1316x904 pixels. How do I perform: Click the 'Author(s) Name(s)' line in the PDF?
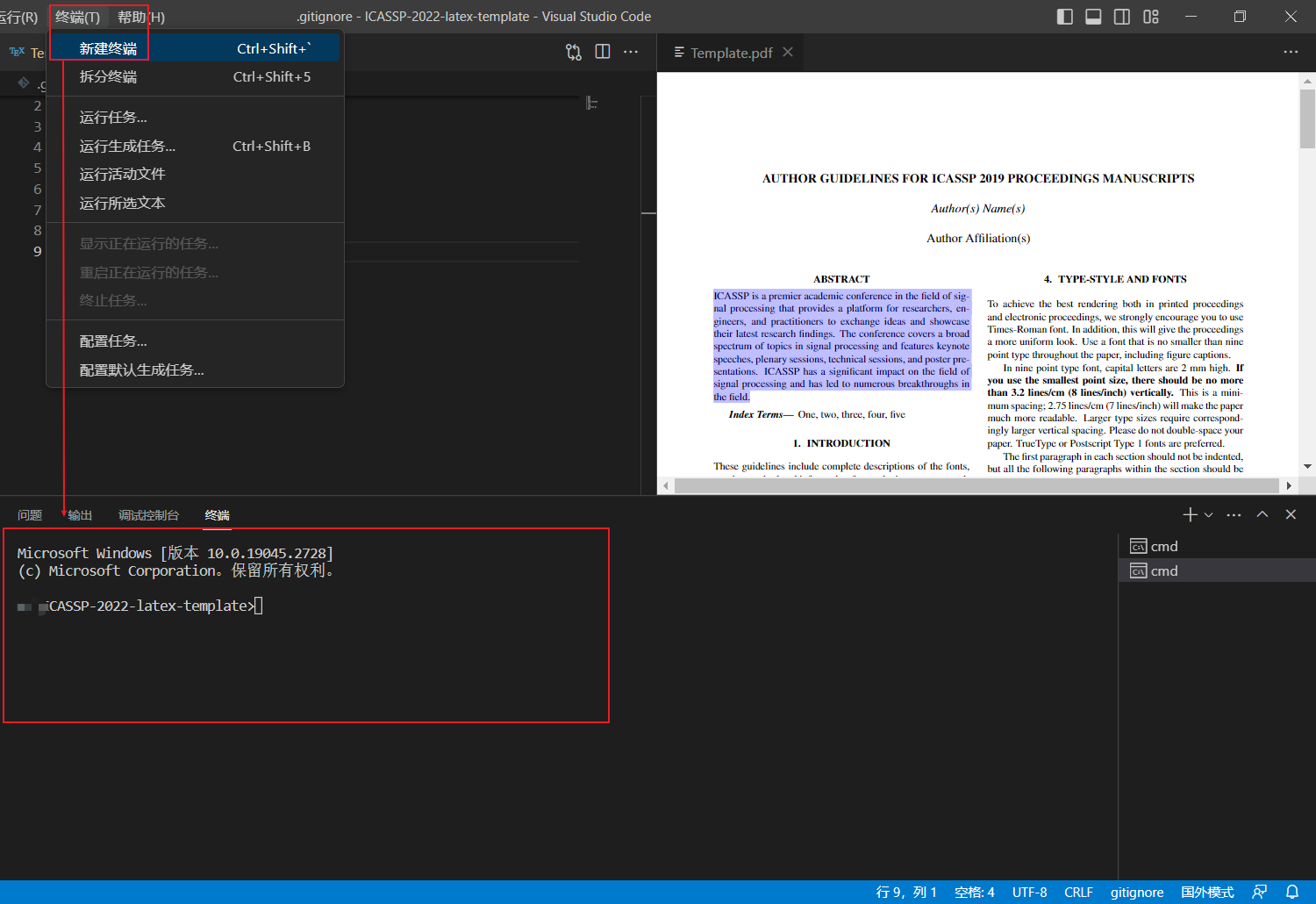coord(978,208)
